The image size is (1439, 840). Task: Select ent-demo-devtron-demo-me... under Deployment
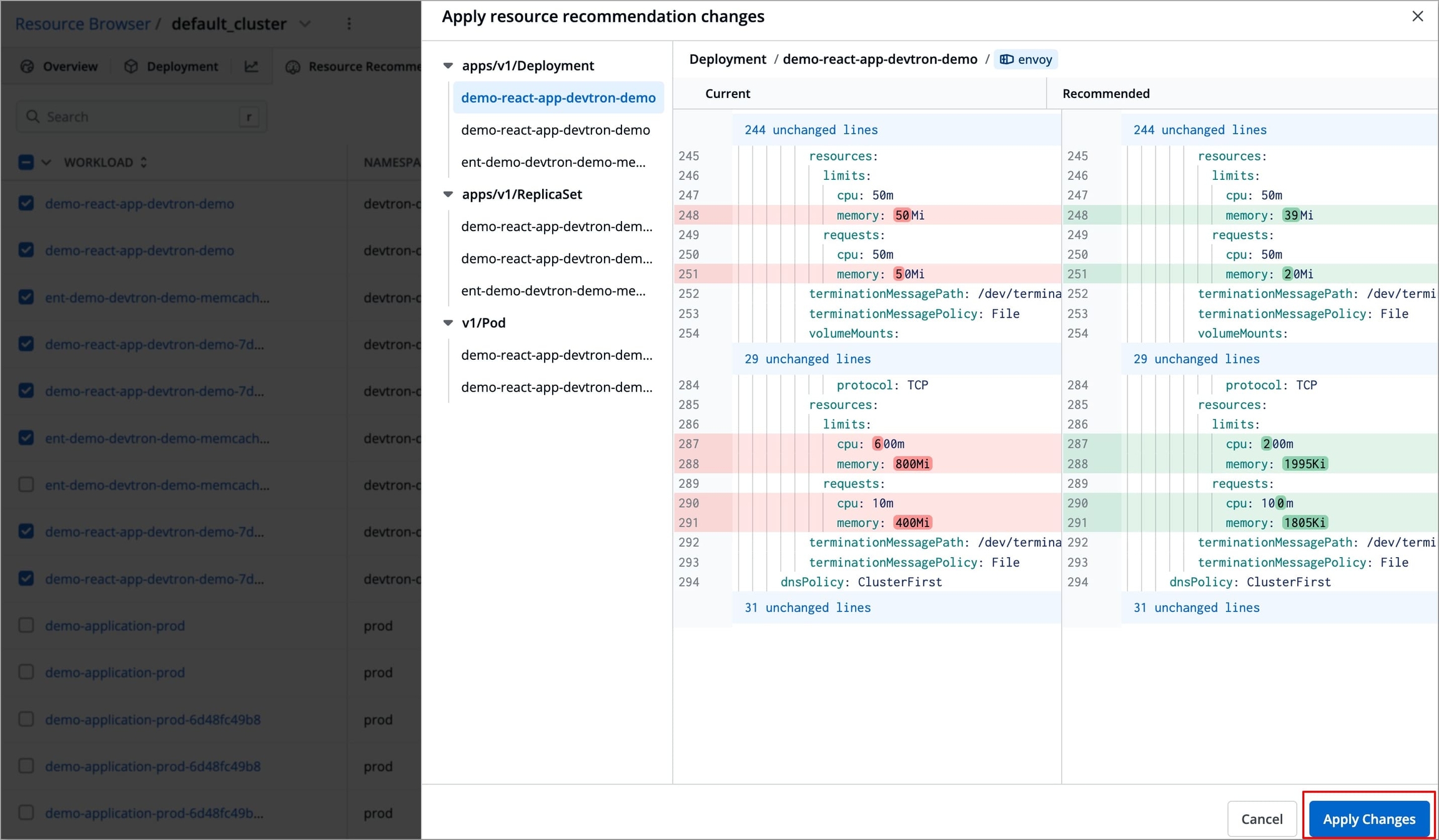553,162
